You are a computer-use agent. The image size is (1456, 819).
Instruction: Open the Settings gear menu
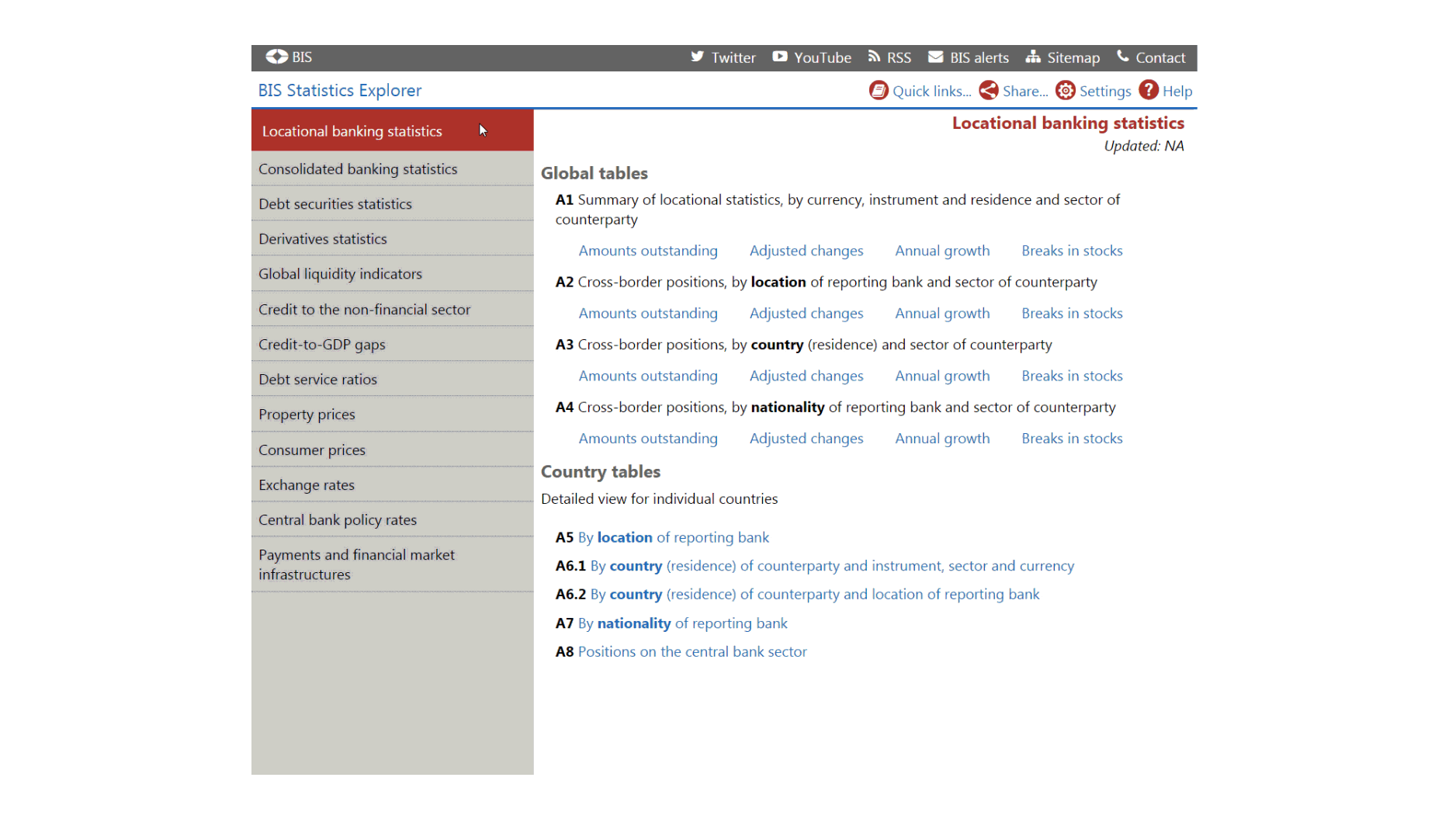(x=1094, y=91)
